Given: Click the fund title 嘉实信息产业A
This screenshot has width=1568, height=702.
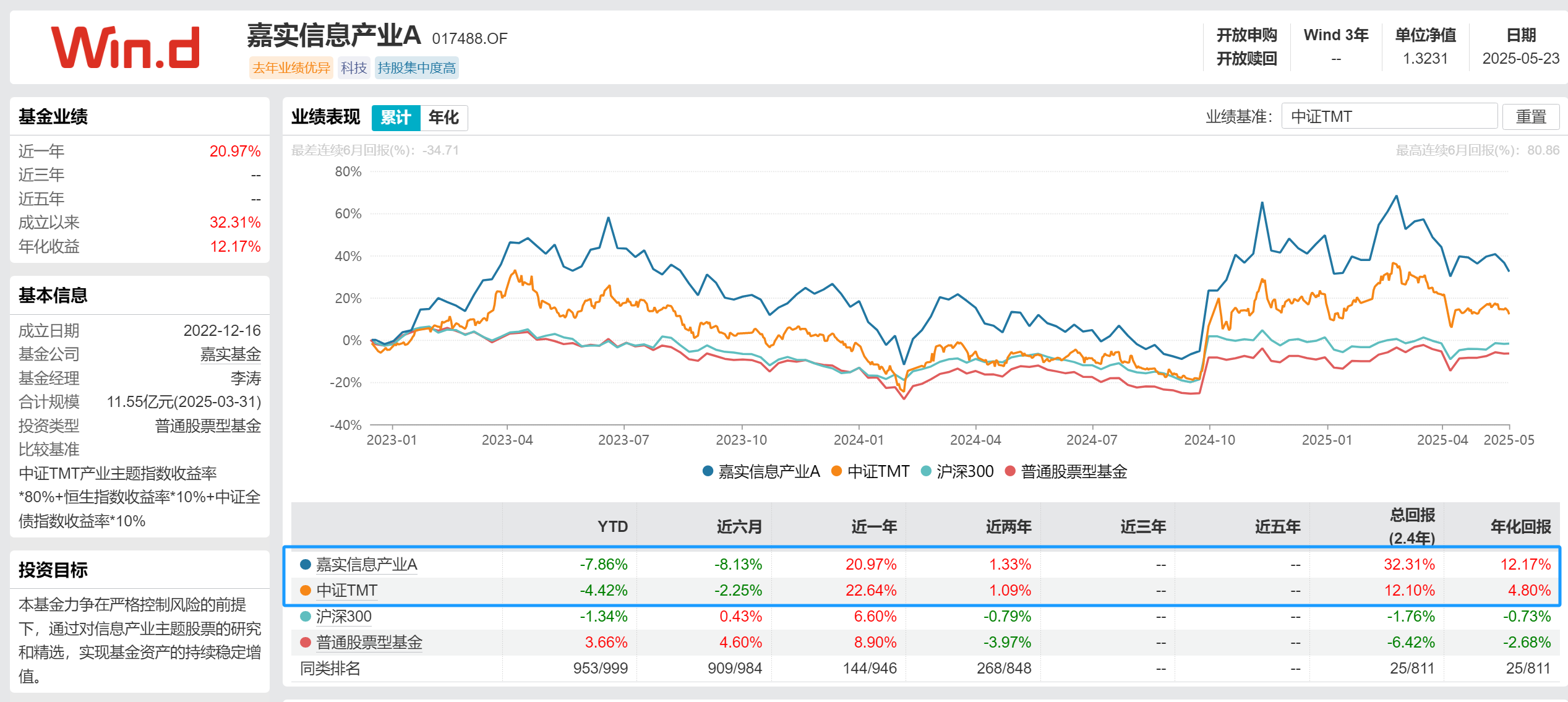Looking at the screenshot, I should 334,35.
